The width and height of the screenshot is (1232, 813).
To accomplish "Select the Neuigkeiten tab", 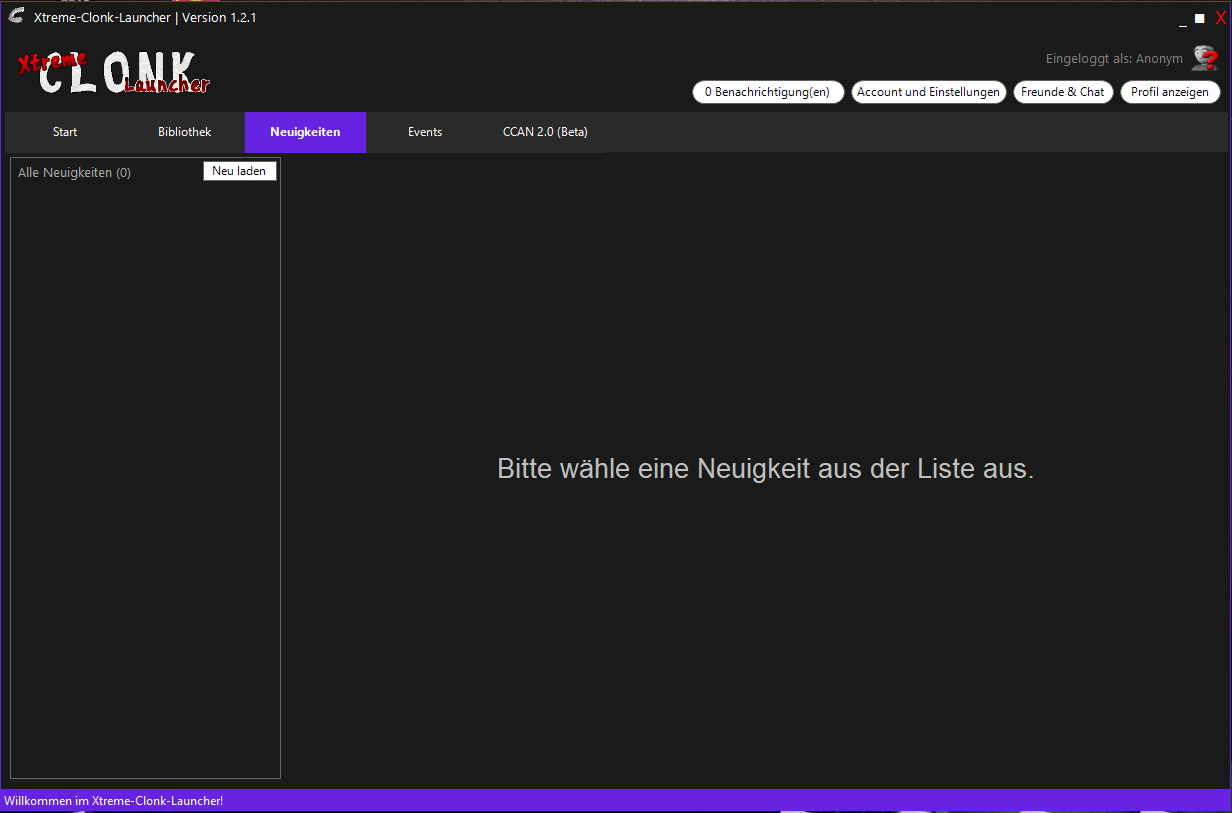I will point(305,132).
